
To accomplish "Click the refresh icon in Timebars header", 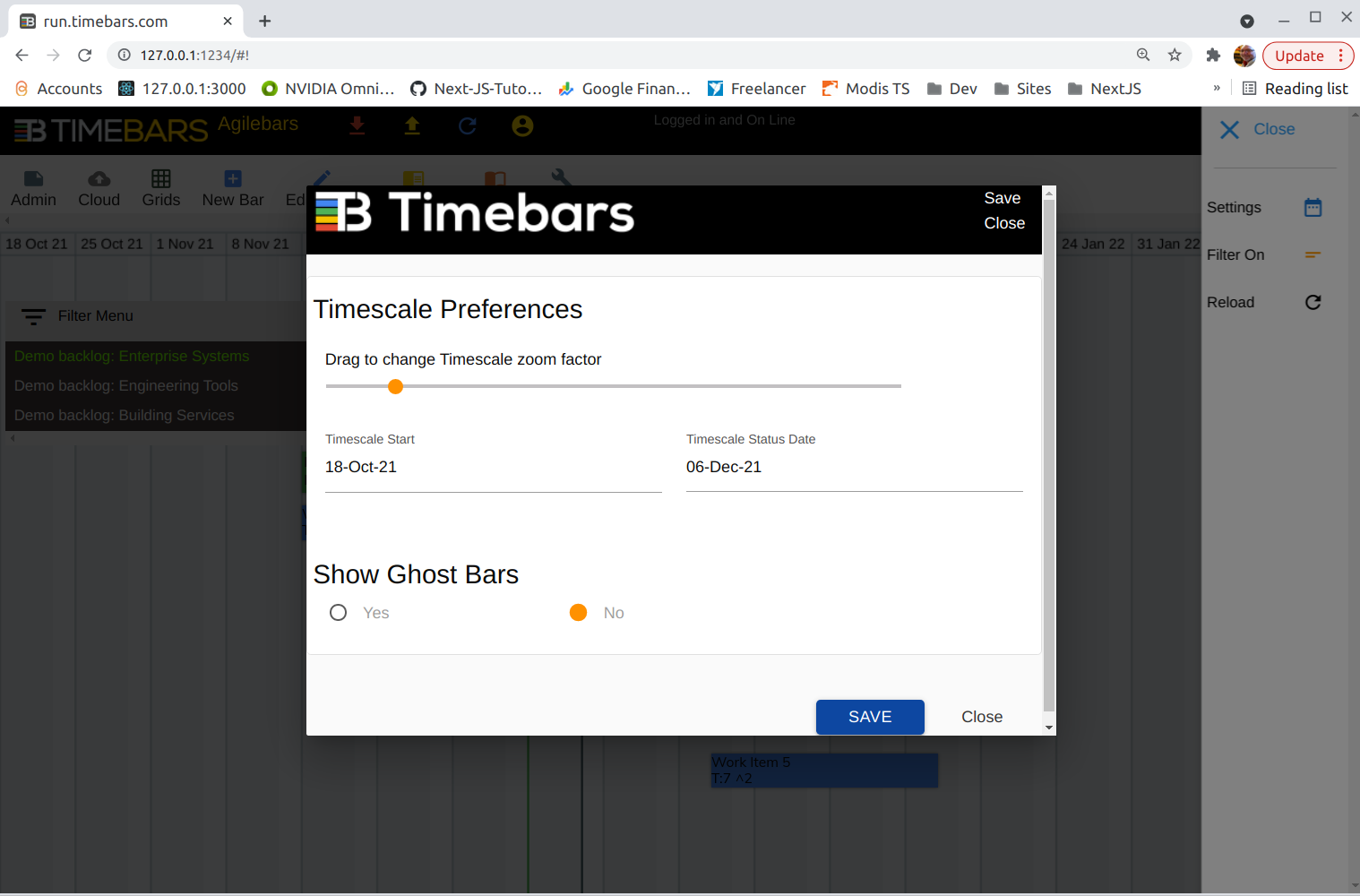I will pos(468,126).
